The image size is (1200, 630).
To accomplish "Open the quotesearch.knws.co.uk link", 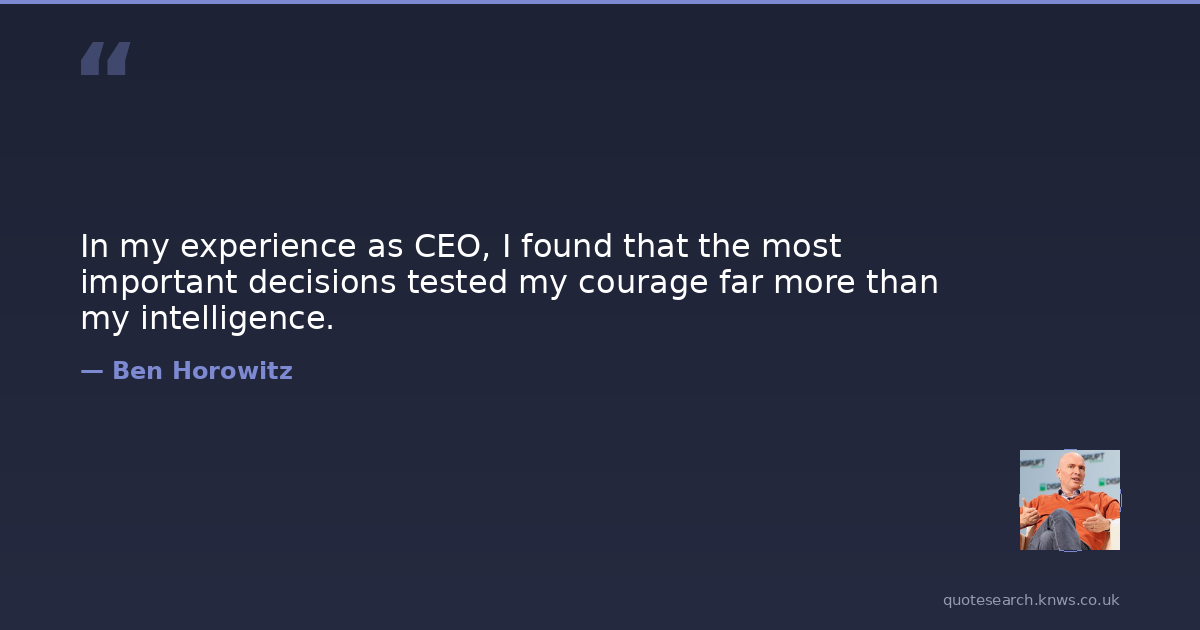I will [x=1030, y=600].
